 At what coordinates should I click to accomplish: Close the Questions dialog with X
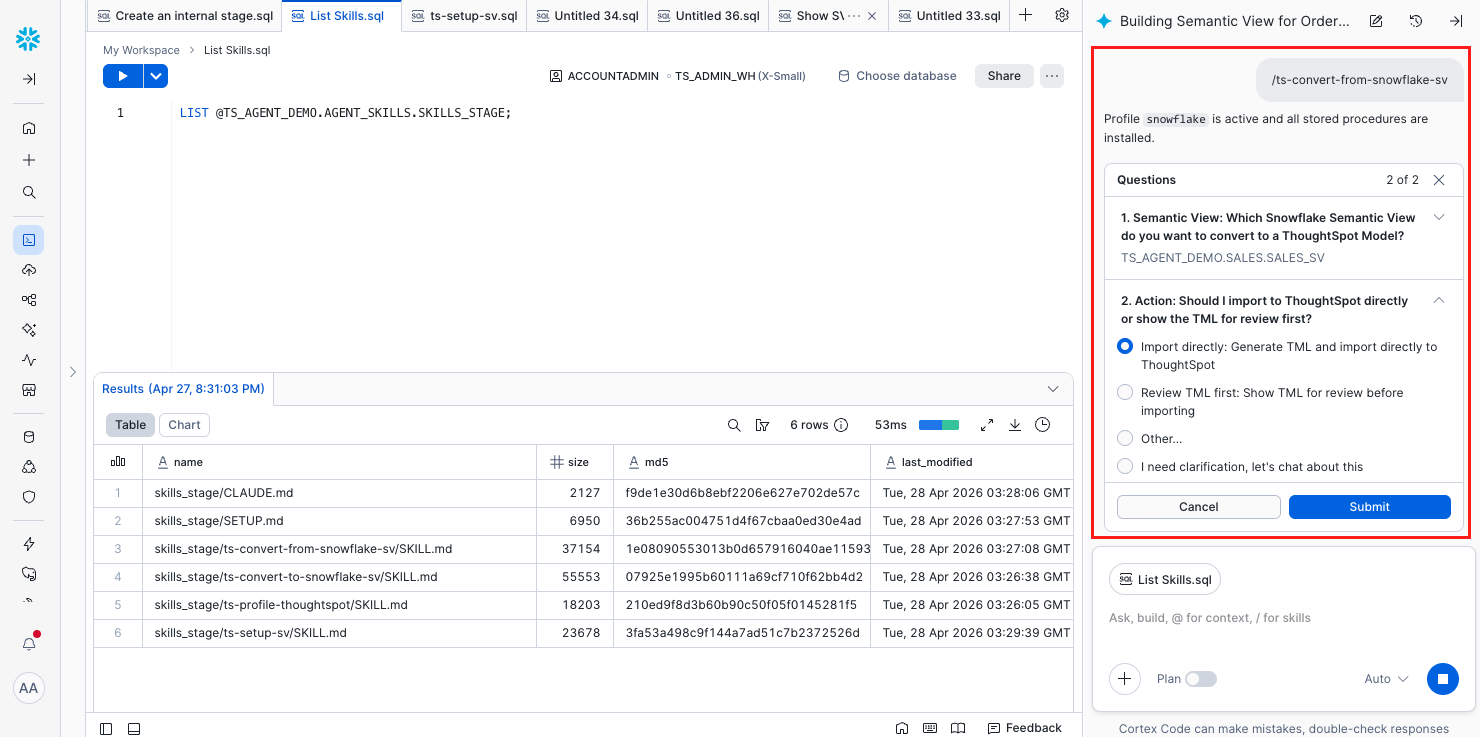1439,180
